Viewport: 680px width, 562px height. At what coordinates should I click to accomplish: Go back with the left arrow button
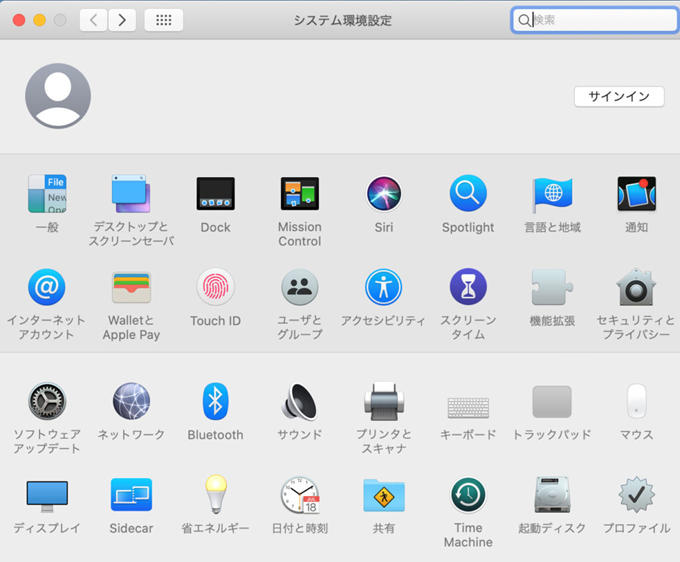pos(93,20)
